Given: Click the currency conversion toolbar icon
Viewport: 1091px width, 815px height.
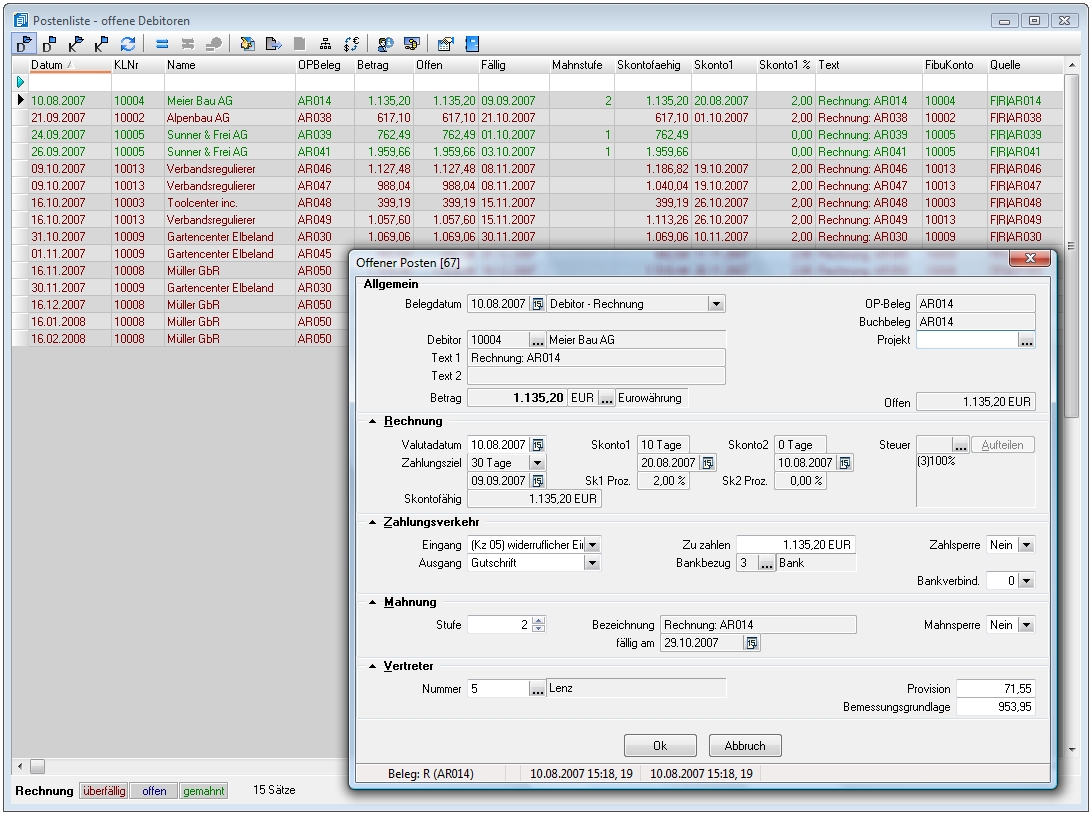Looking at the screenshot, I should click(x=351, y=44).
